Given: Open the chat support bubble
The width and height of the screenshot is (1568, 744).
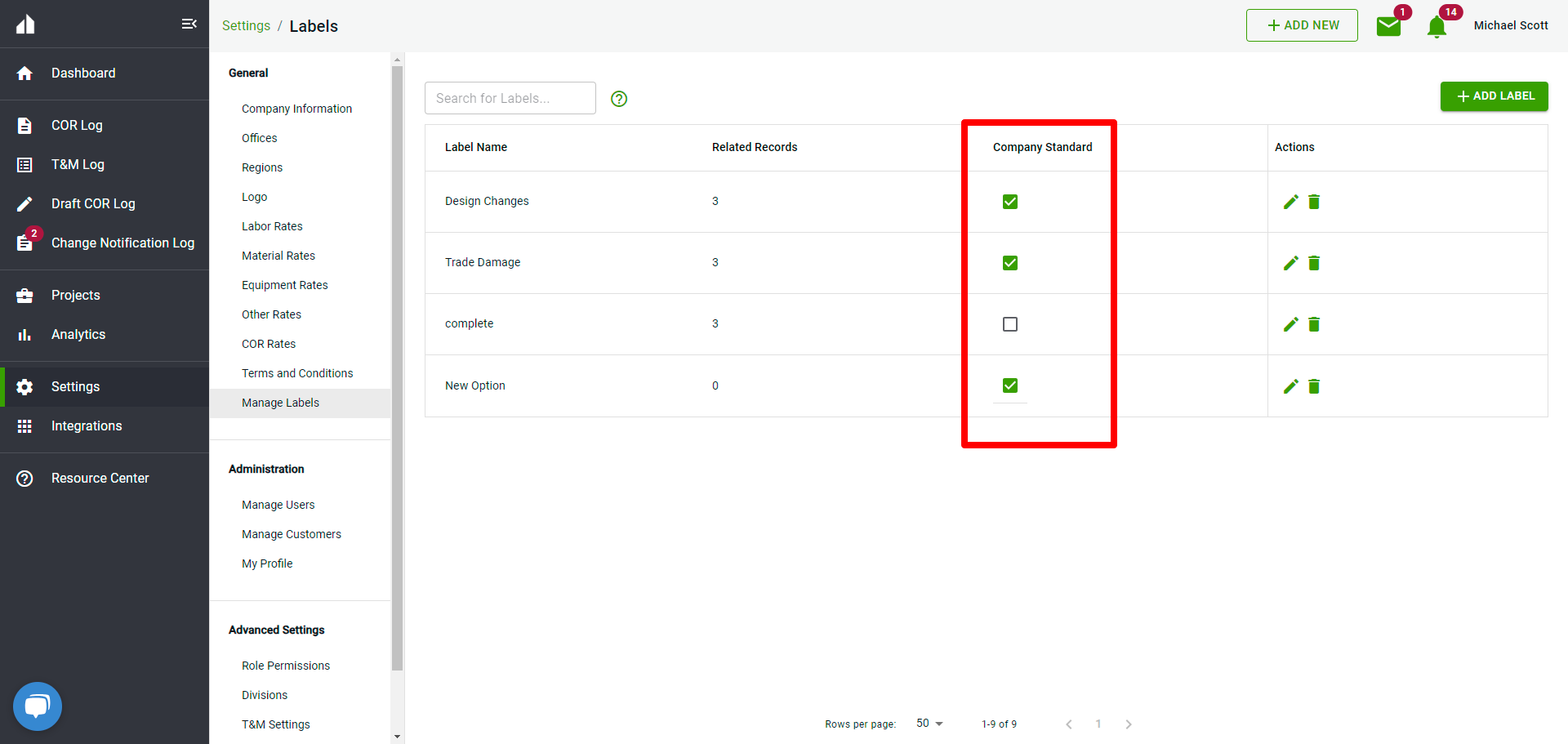Looking at the screenshot, I should pyautogui.click(x=38, y=706).
